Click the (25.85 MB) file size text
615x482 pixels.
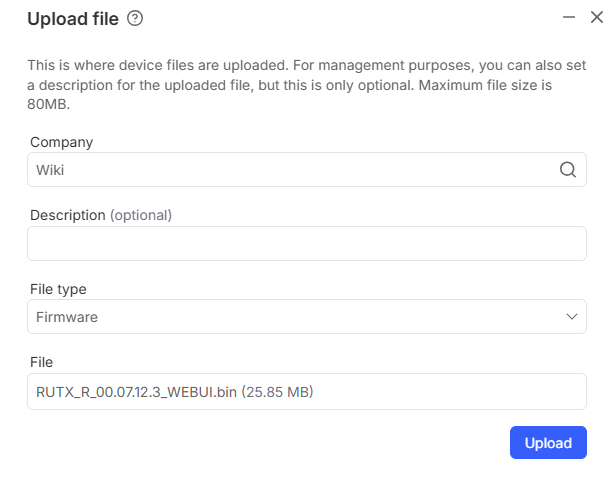278,391
